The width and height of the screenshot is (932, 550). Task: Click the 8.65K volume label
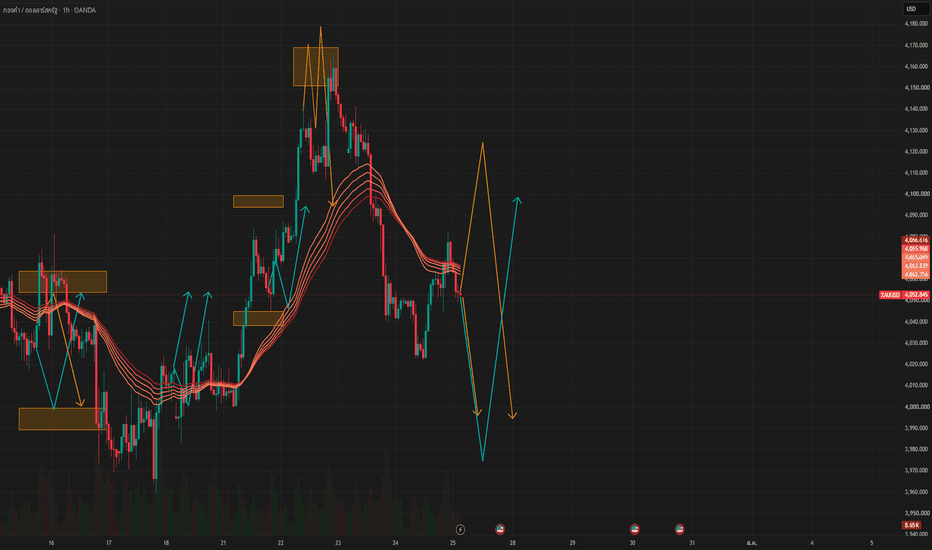pyautogui.click(x=911, y=525)
